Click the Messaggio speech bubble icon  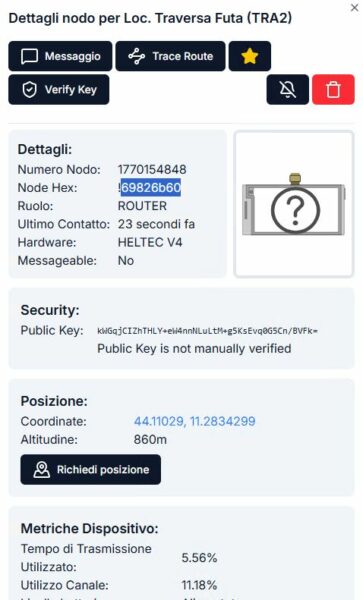click(x=29, y=56)
